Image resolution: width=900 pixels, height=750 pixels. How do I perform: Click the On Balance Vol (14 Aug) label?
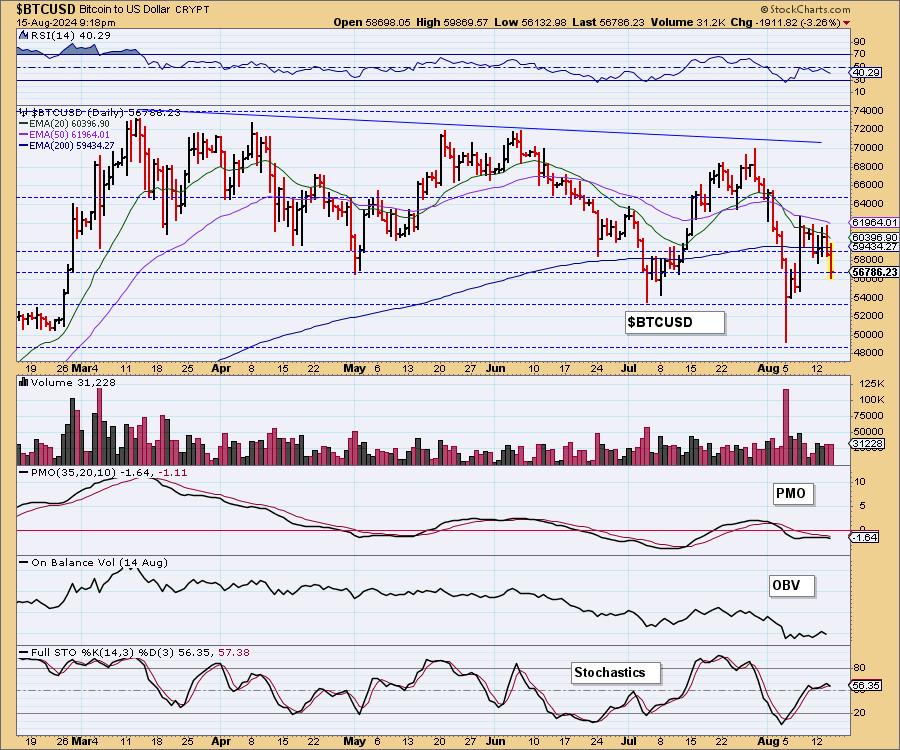click(x=99, y=562)
